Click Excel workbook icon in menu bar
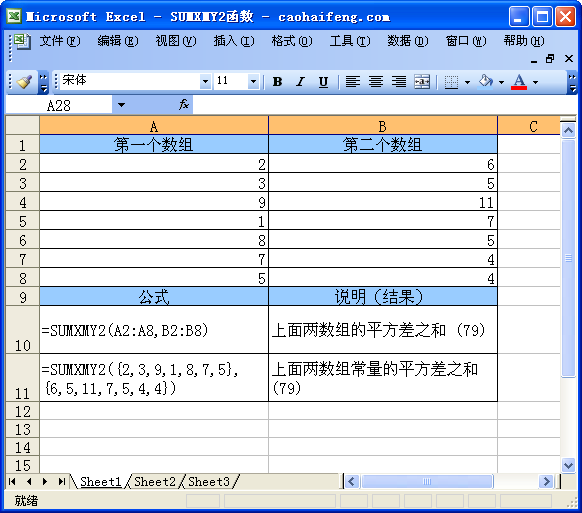 22,41
